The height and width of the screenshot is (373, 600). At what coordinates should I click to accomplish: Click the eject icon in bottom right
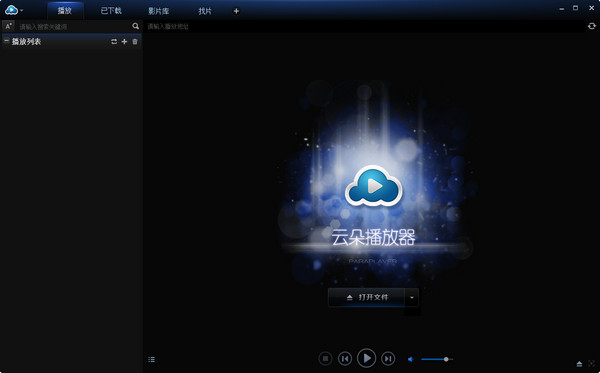click(579, 363)
